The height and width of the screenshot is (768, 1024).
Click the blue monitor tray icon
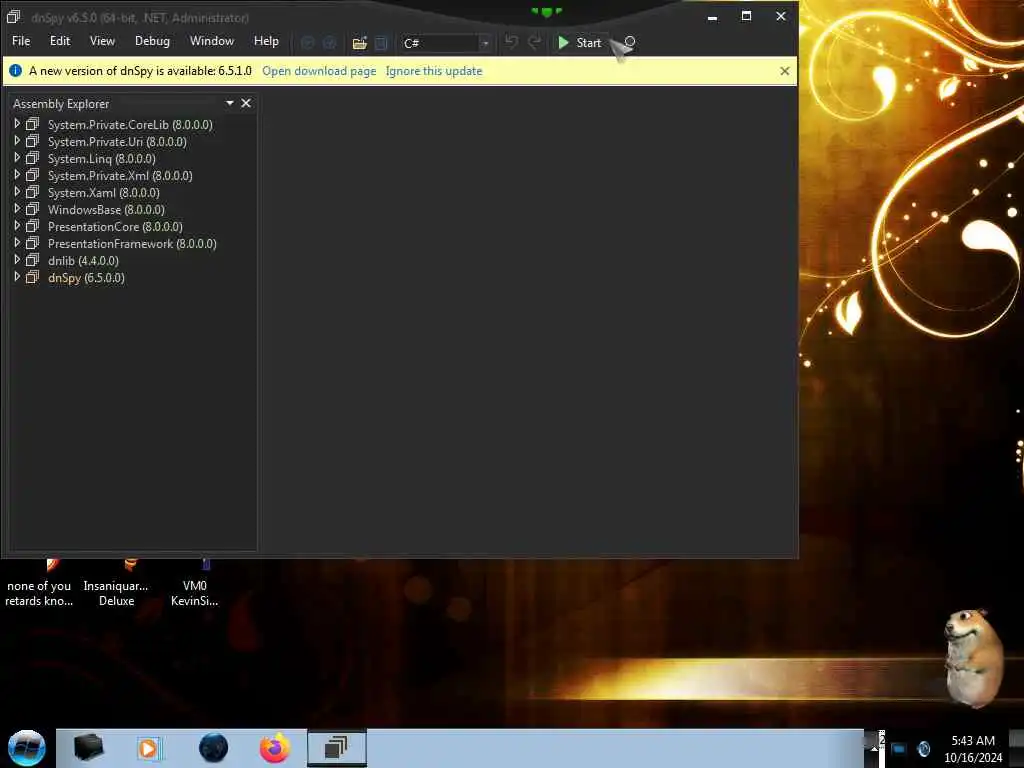(x=899, y=748)
